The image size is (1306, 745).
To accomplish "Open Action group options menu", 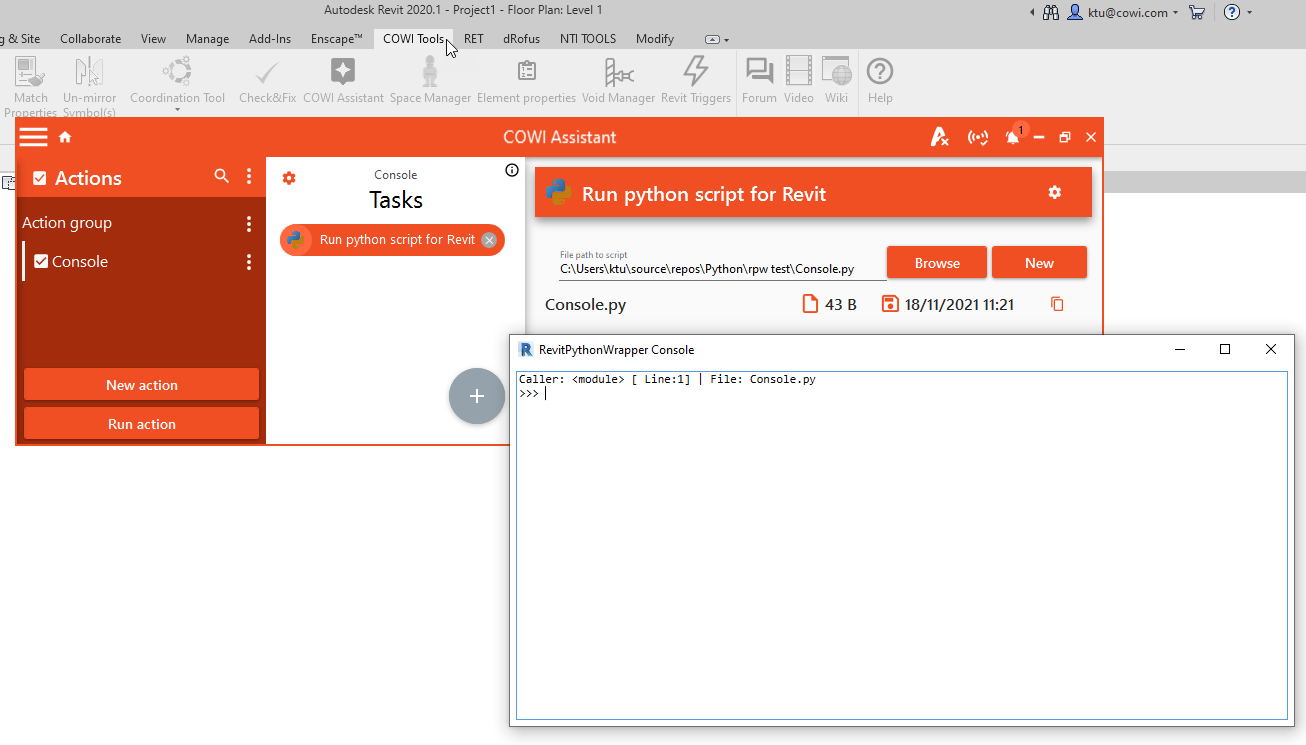I will click(x=249, y=224).
